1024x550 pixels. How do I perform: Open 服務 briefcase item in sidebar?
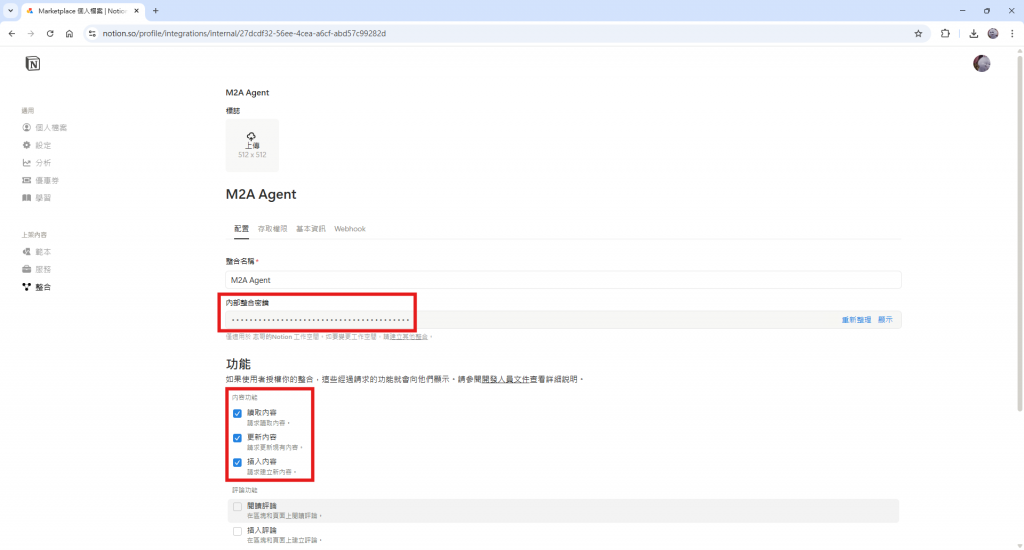coord(37,269)
